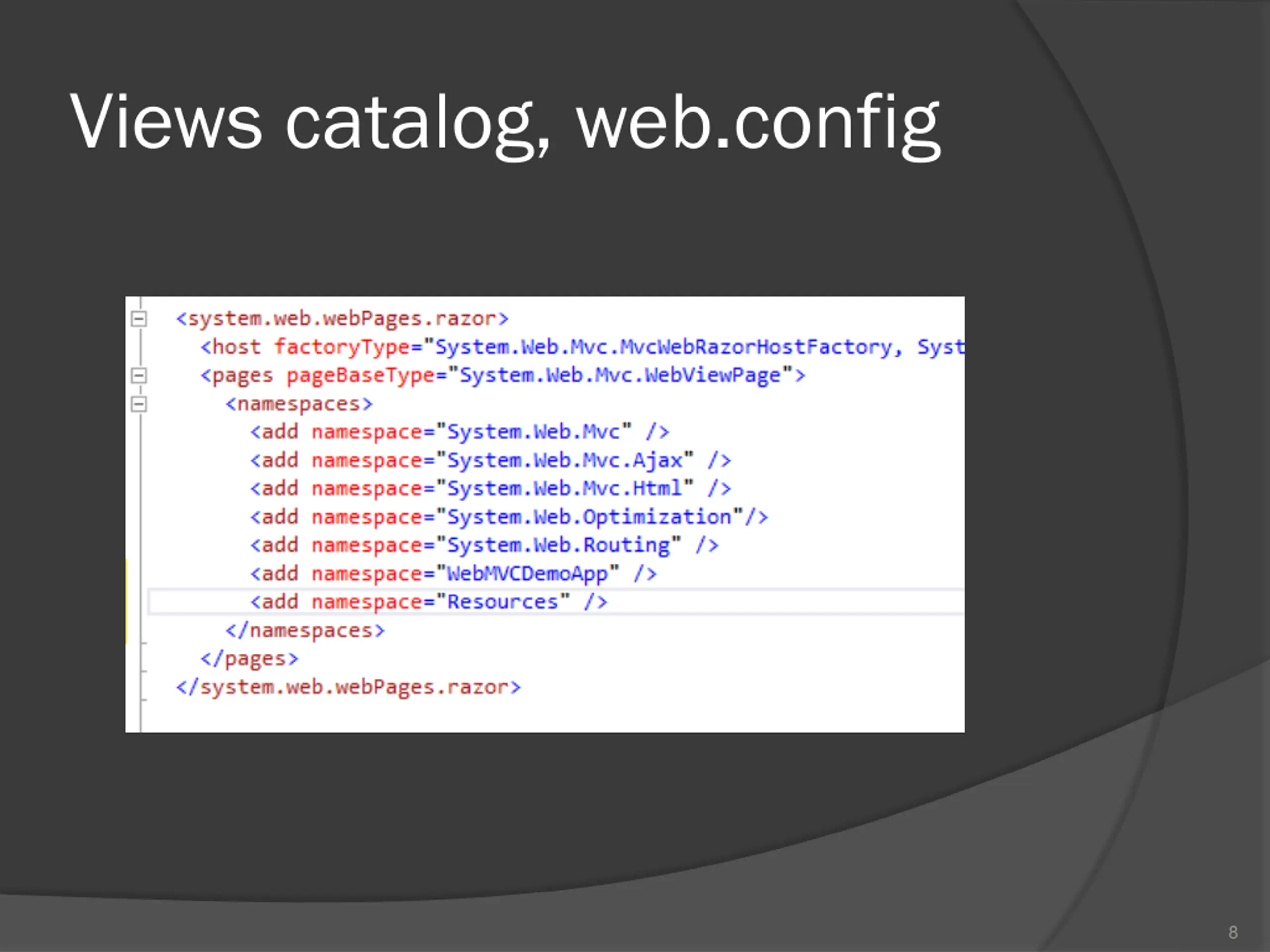This screenshot has height=952, width=1270.
Task: Click the slide number 8
Action: coord(1232,932)
